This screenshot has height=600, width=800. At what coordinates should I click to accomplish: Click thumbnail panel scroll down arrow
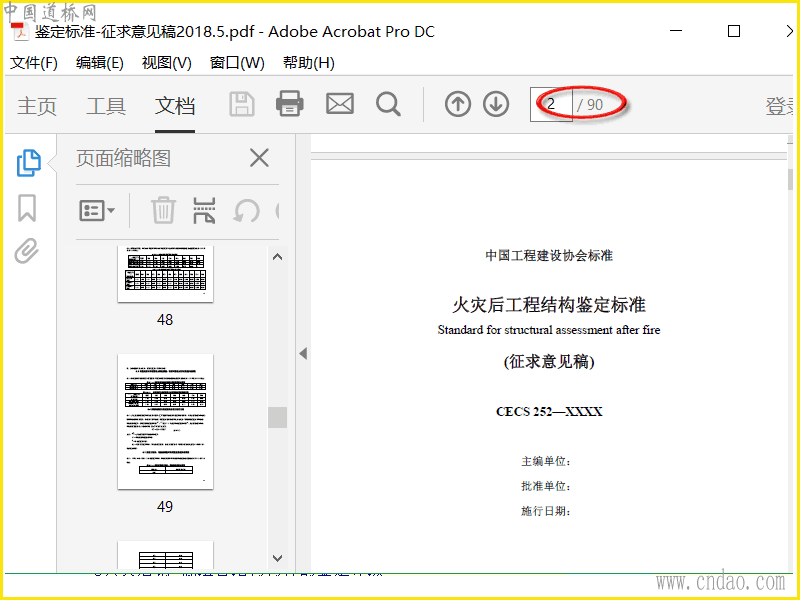(x=278, y=558)
